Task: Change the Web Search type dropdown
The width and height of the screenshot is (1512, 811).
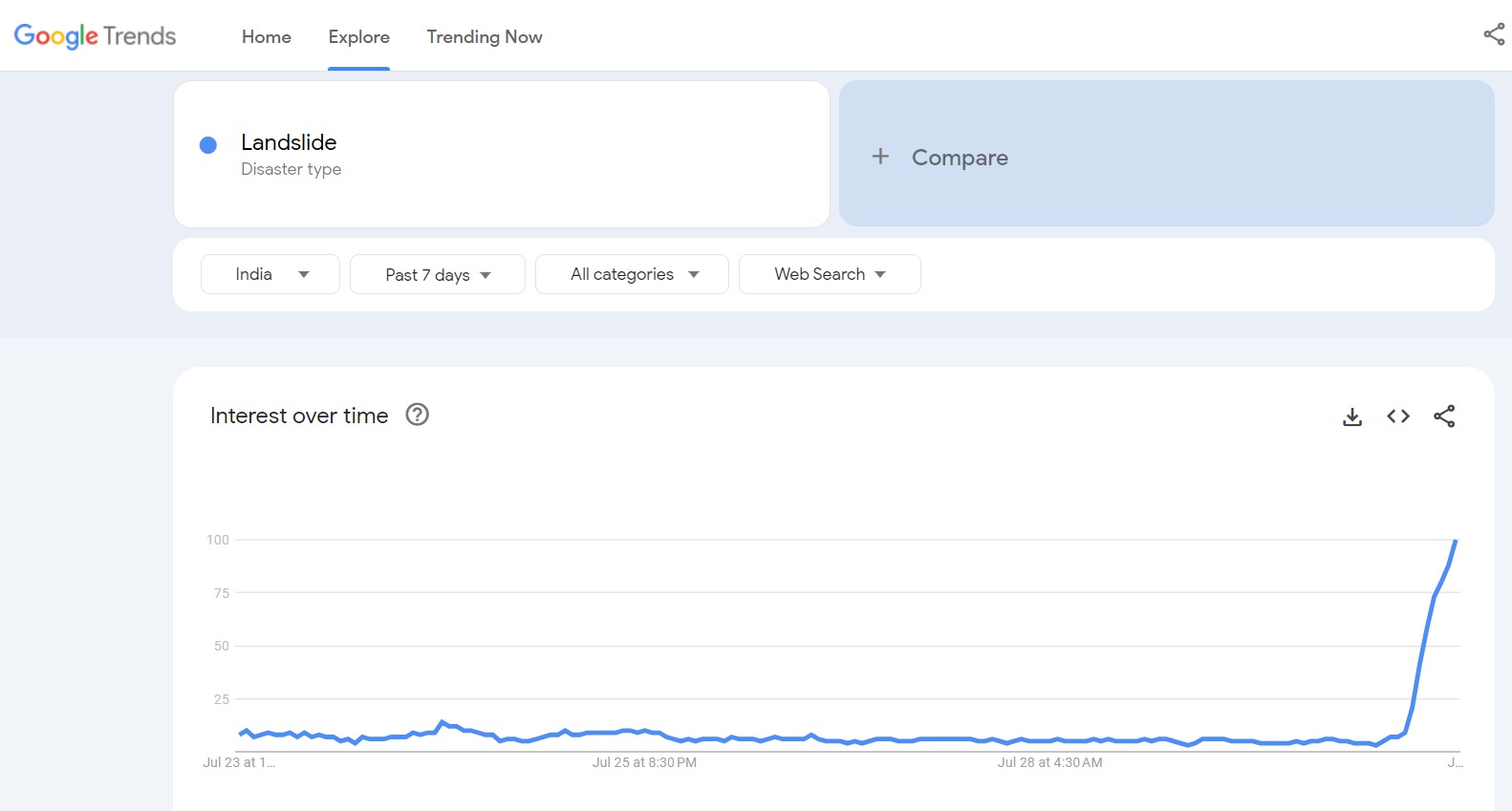Action: pos(829,274)
